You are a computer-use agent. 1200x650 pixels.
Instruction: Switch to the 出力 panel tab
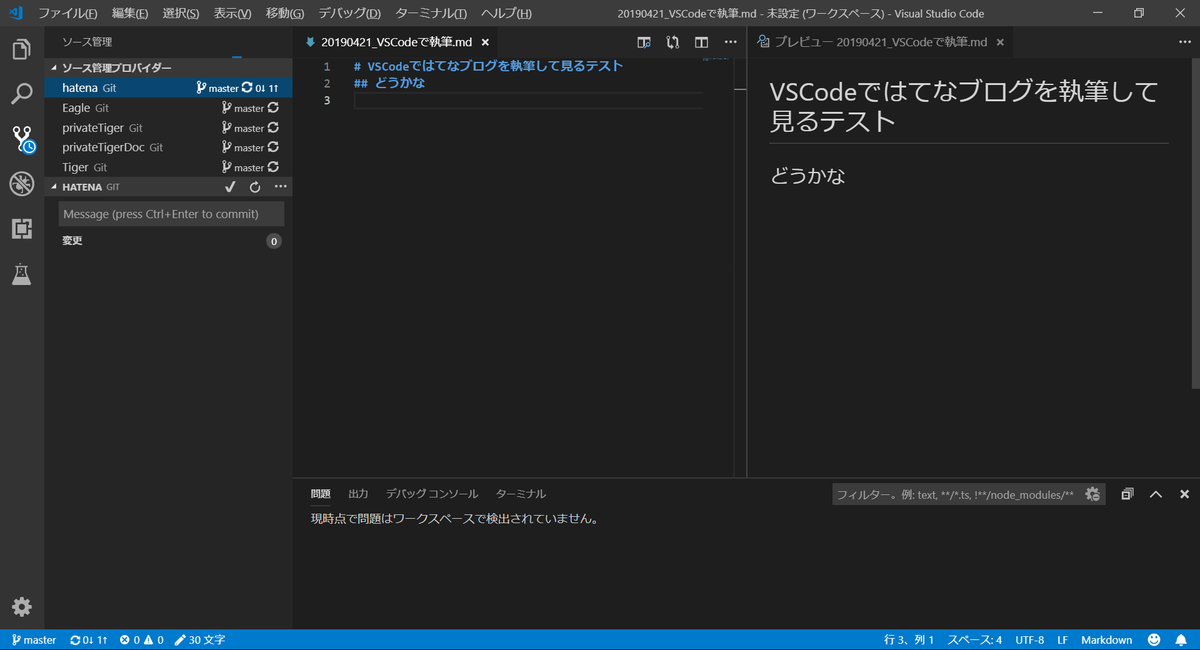tap(358, 493)
